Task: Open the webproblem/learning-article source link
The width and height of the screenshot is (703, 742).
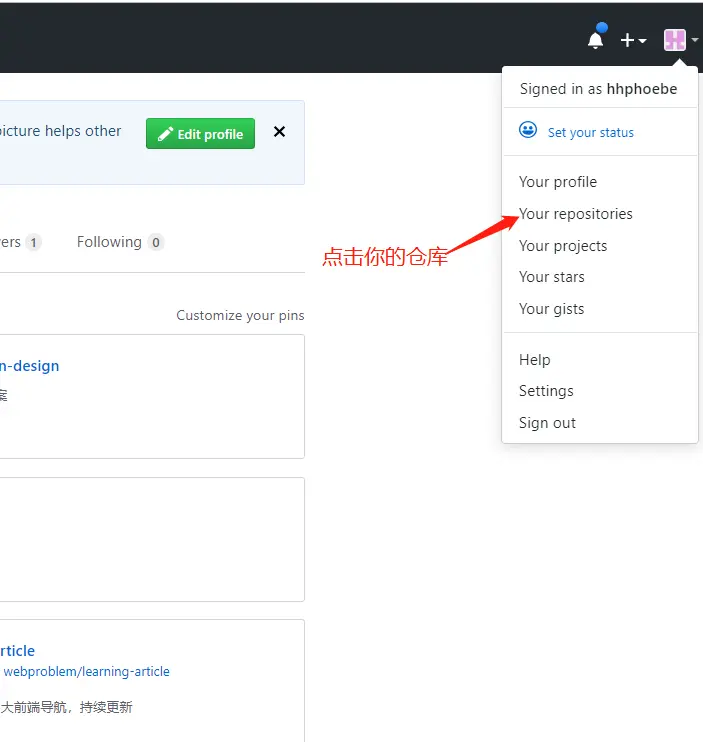Action: (87, 671)
